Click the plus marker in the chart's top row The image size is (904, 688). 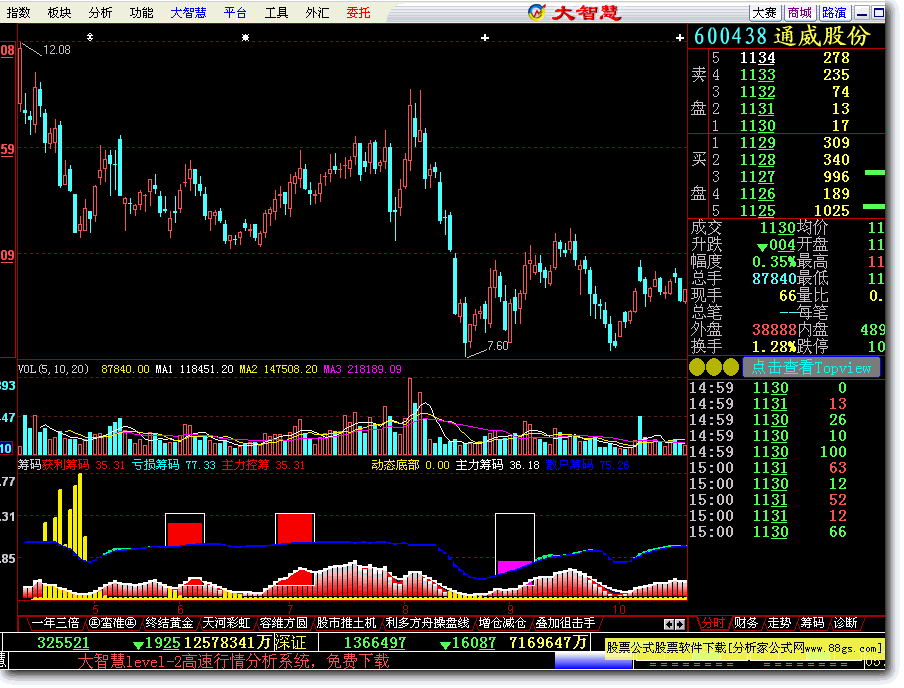[x=485, y=37]
